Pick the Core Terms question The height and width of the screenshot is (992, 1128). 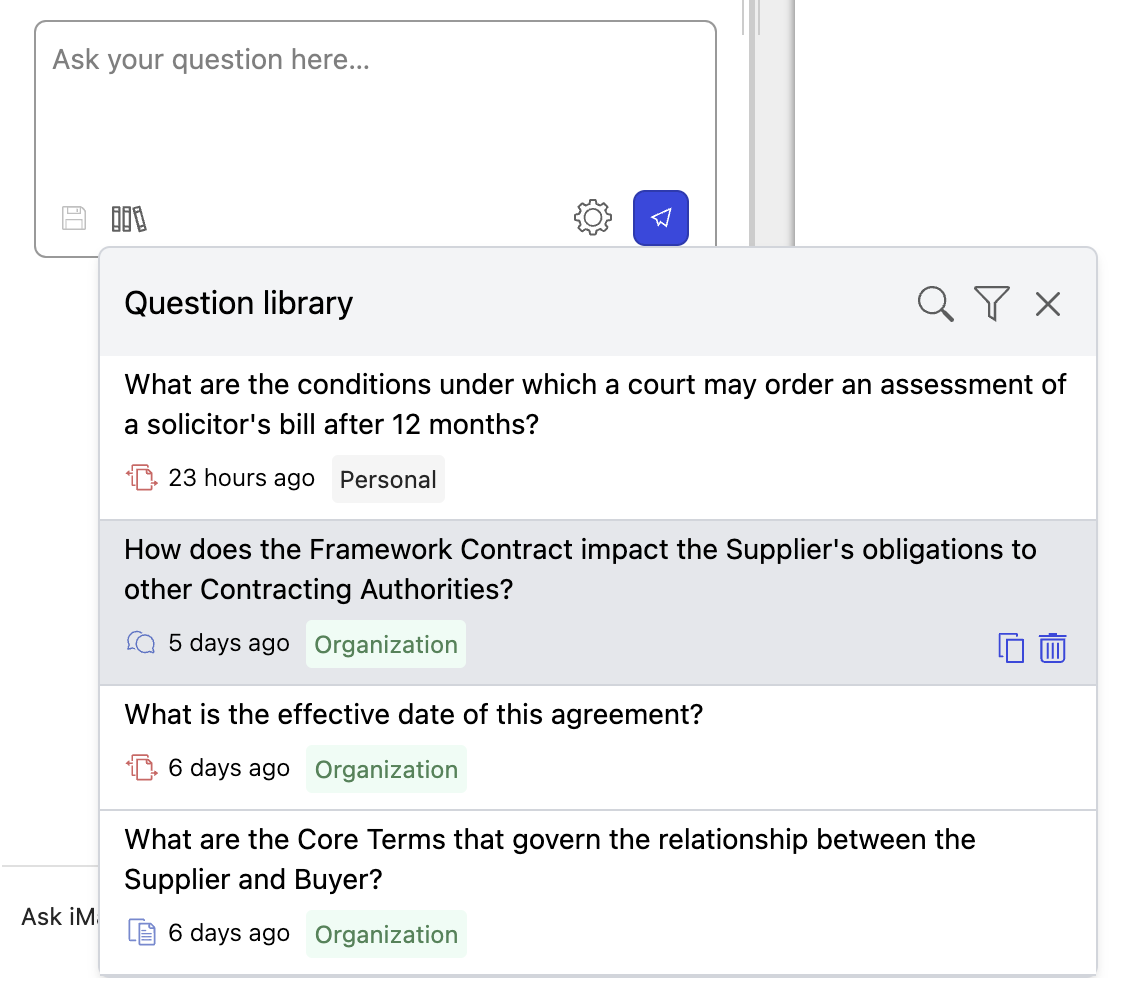coord(550,859)
